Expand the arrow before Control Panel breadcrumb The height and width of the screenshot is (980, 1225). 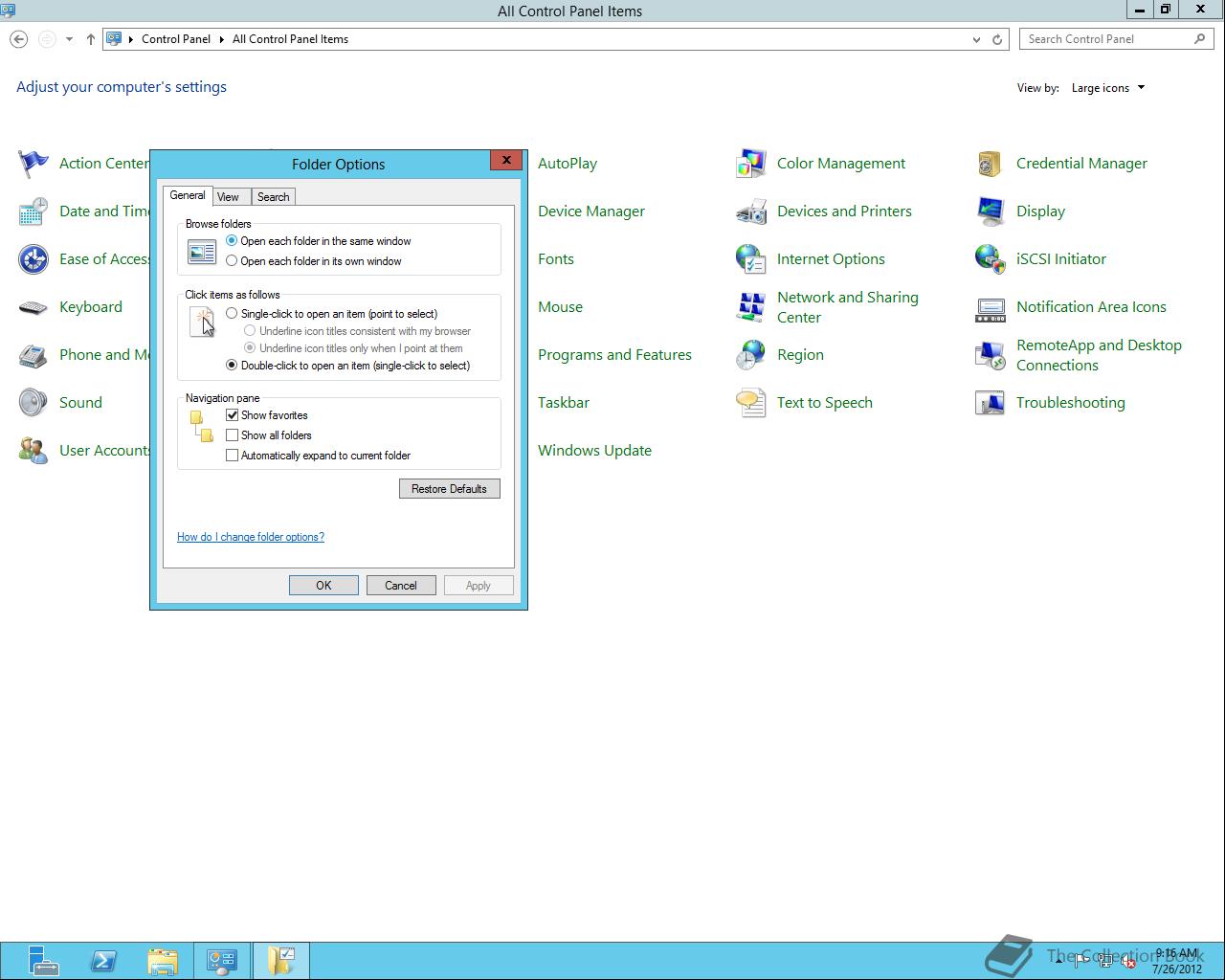(131, 39)
